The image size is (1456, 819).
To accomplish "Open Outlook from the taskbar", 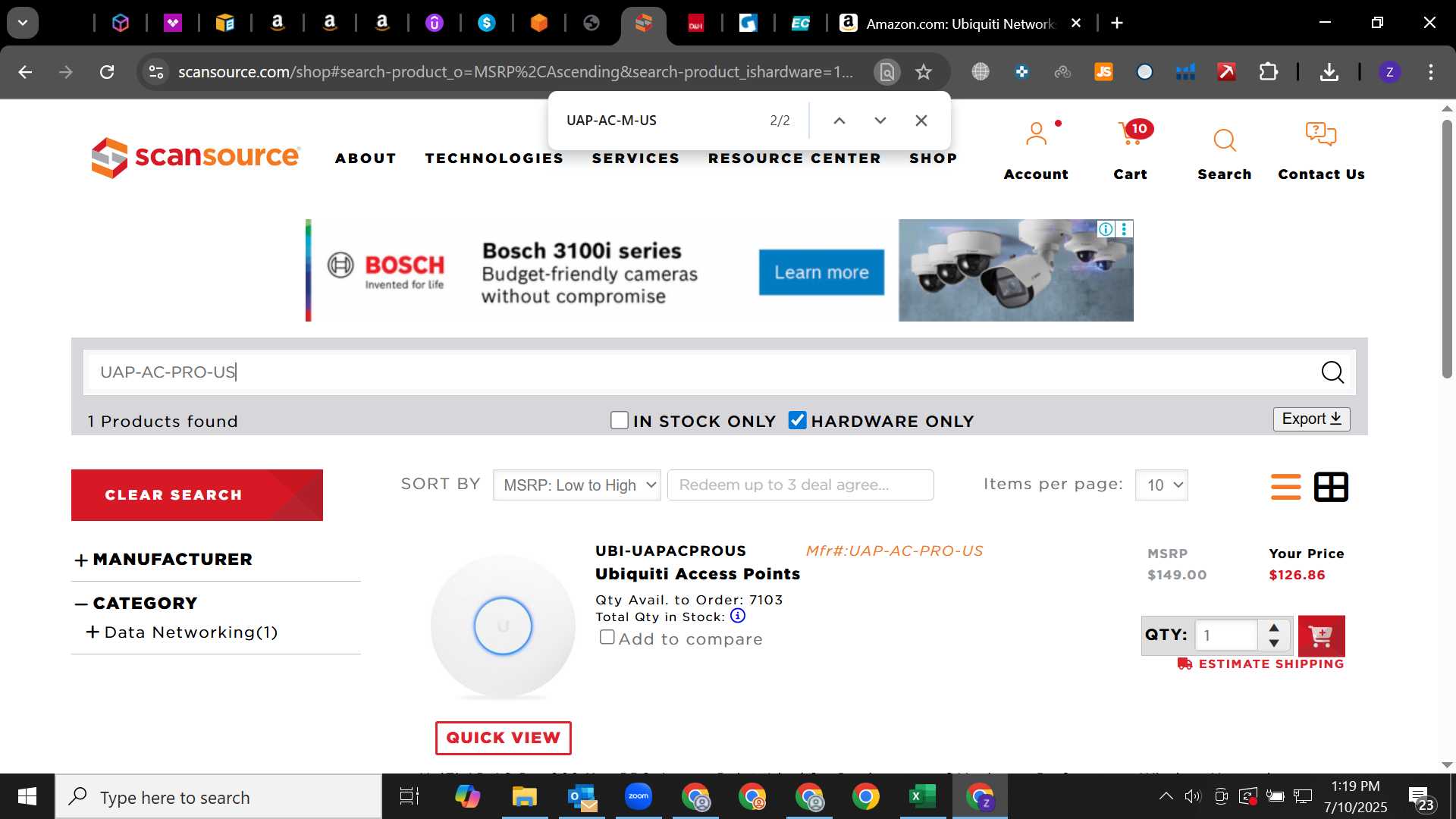I will click(x=582, y=797).
